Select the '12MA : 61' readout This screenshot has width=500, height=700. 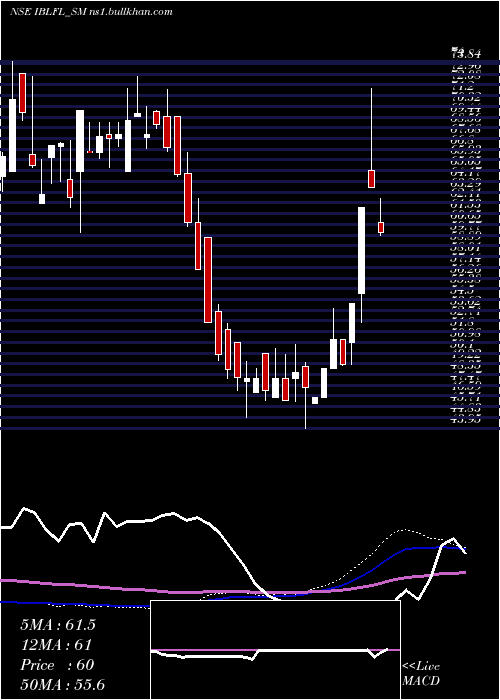(x=56, y=645)
